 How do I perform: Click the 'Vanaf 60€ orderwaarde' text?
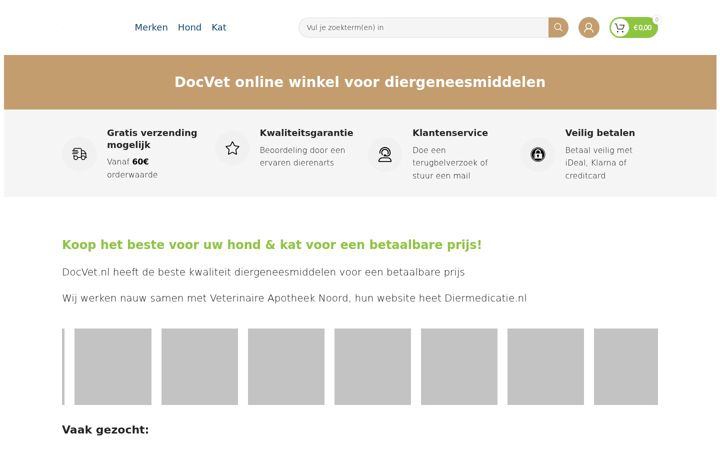tap(132, 168)
